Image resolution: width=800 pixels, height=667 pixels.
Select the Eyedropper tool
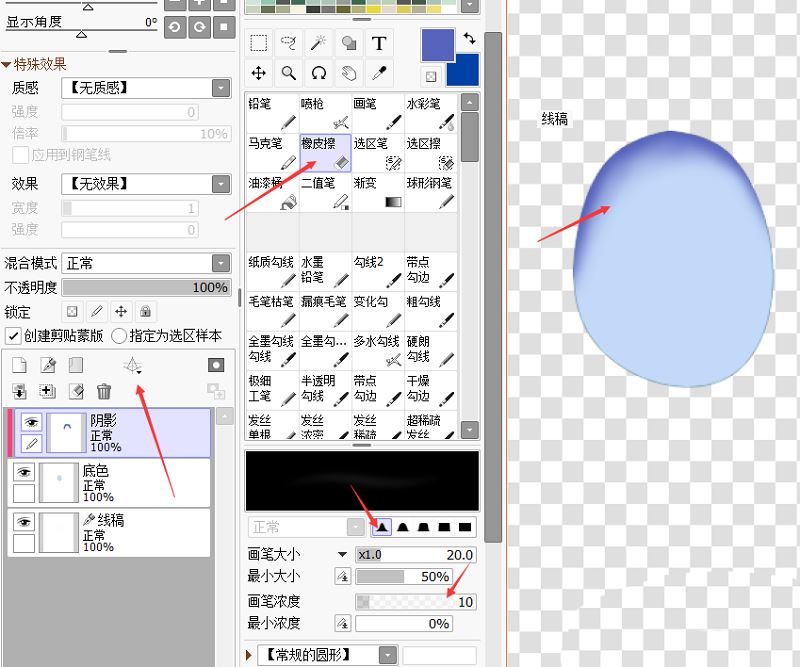coord(379,73)
